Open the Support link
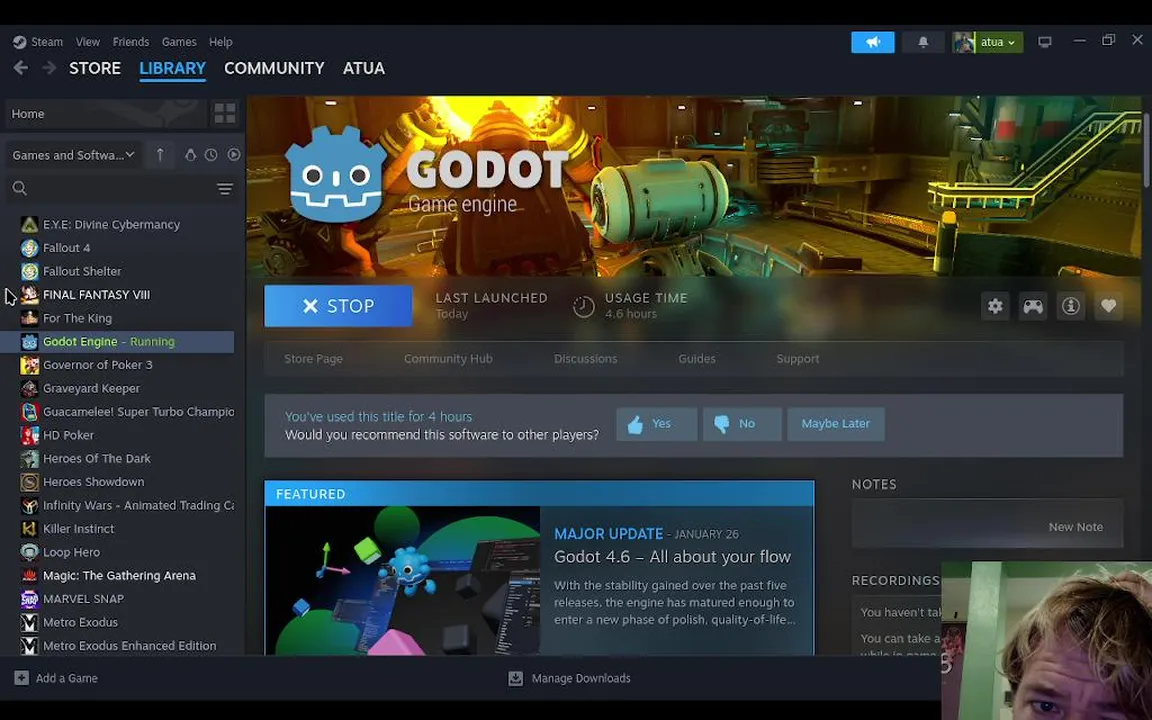The image size is (1152, 720). pos(797,359)
